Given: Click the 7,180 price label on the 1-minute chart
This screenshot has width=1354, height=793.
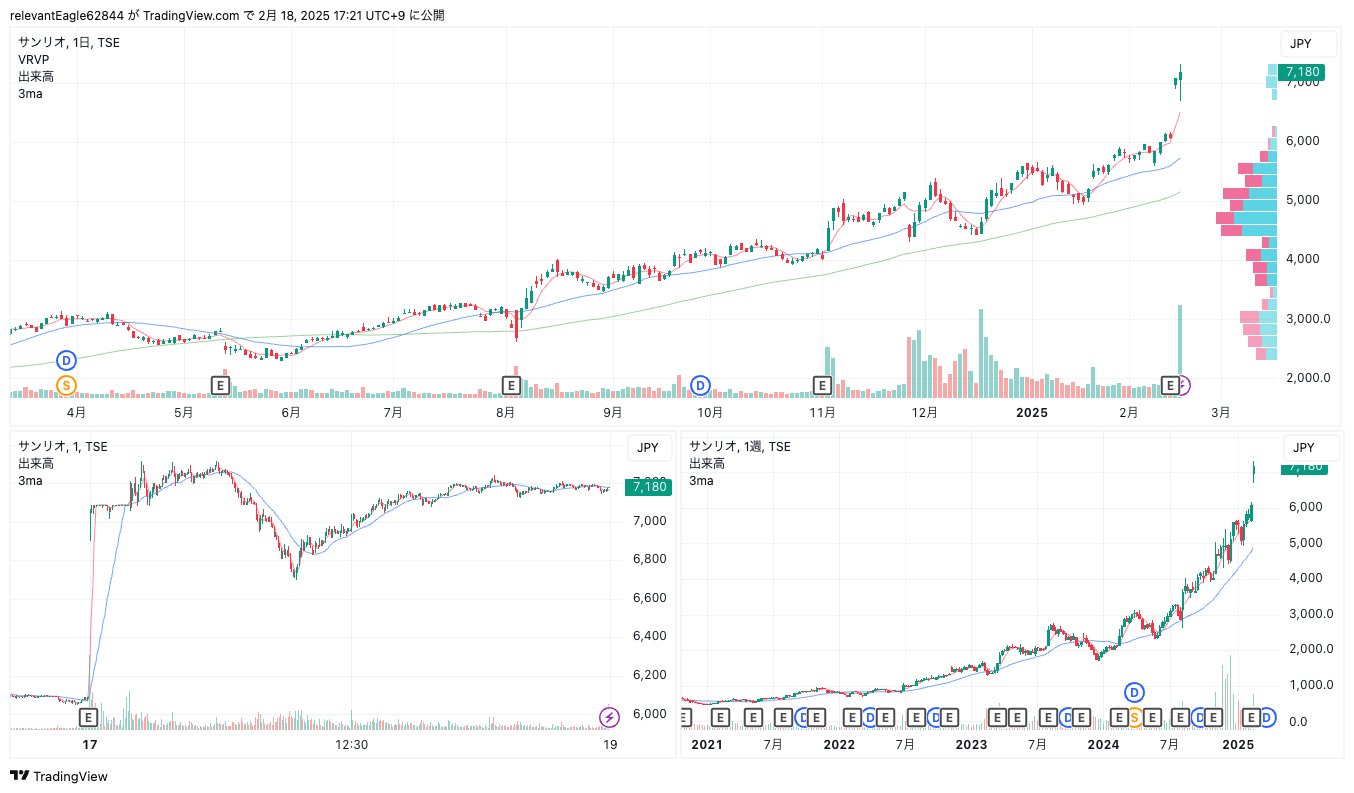Looking at the screenshot, I should coord(647,487).
